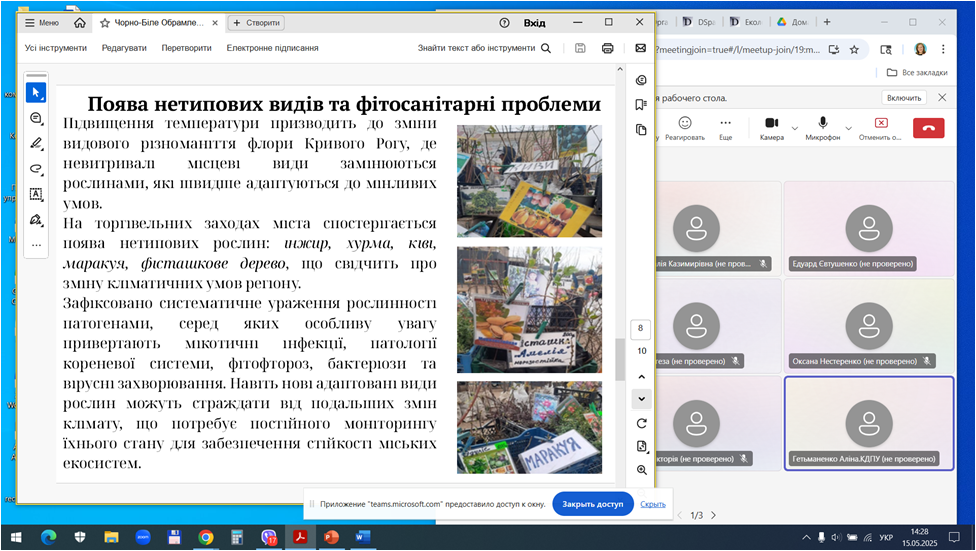Click the zoom magnifier icon in sidebar
This screenshot has width=976, height=551.
(641, 470)
